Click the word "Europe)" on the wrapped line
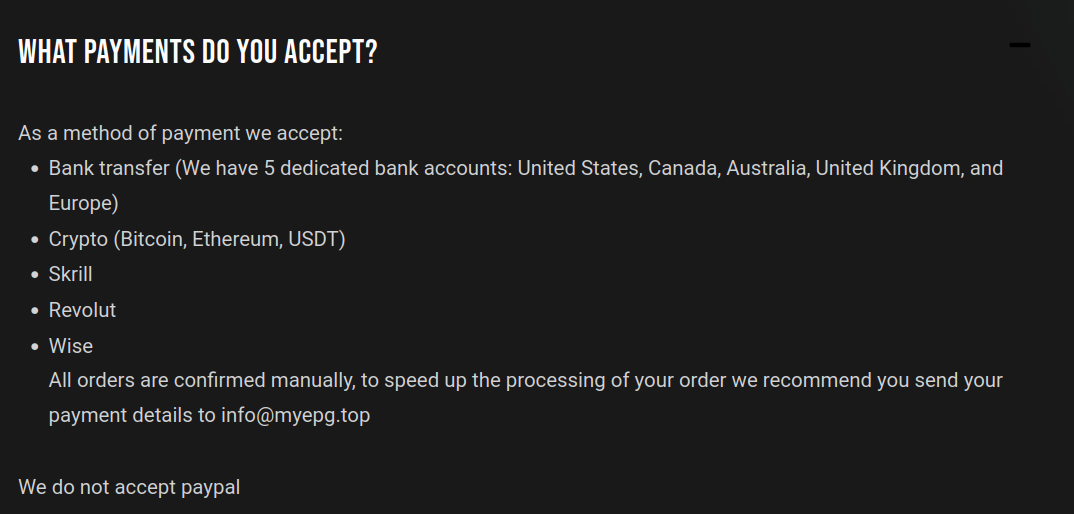 [84, 204]
